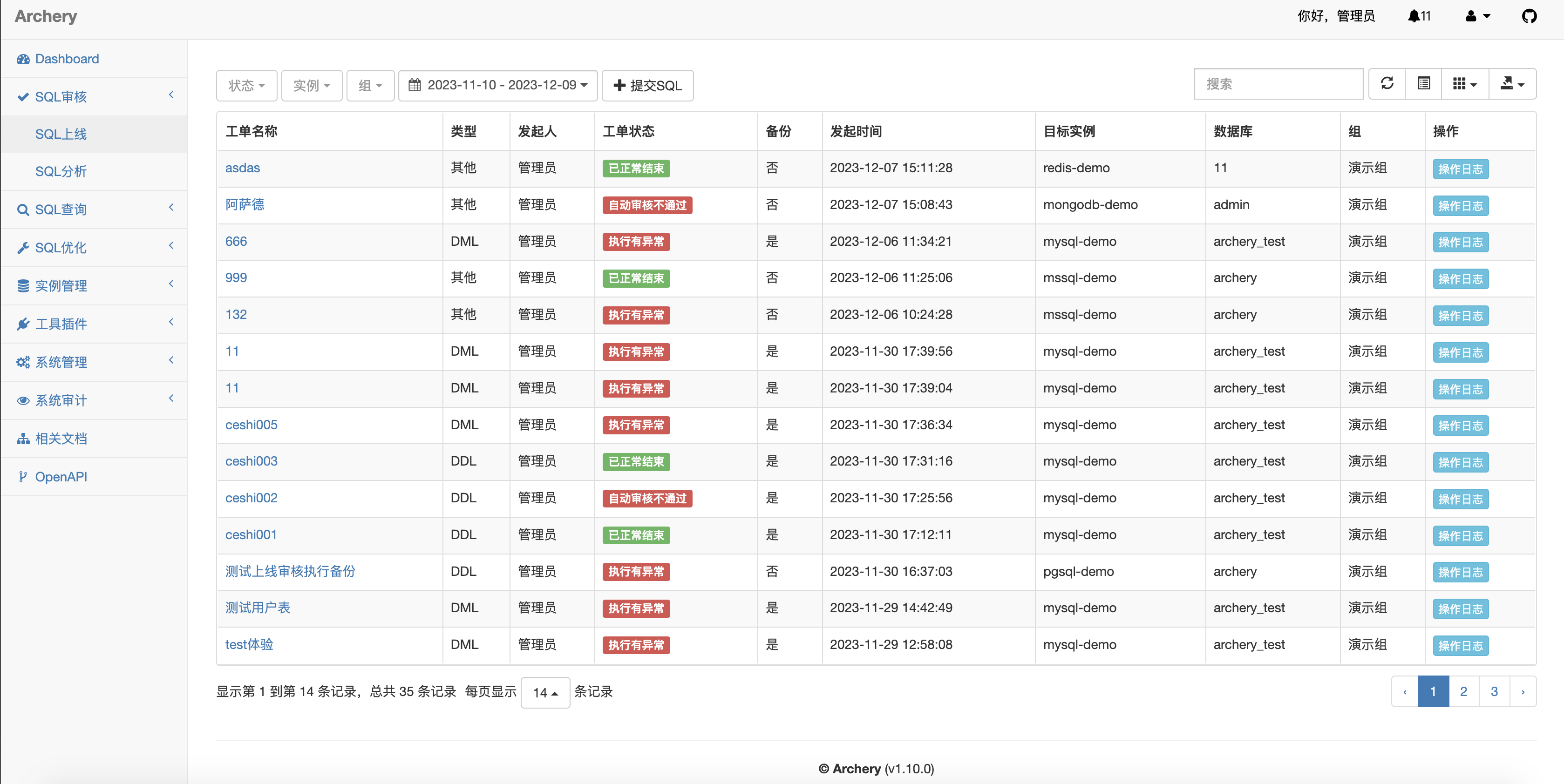Open the OpenAPI menu item

tap(94, 477)
